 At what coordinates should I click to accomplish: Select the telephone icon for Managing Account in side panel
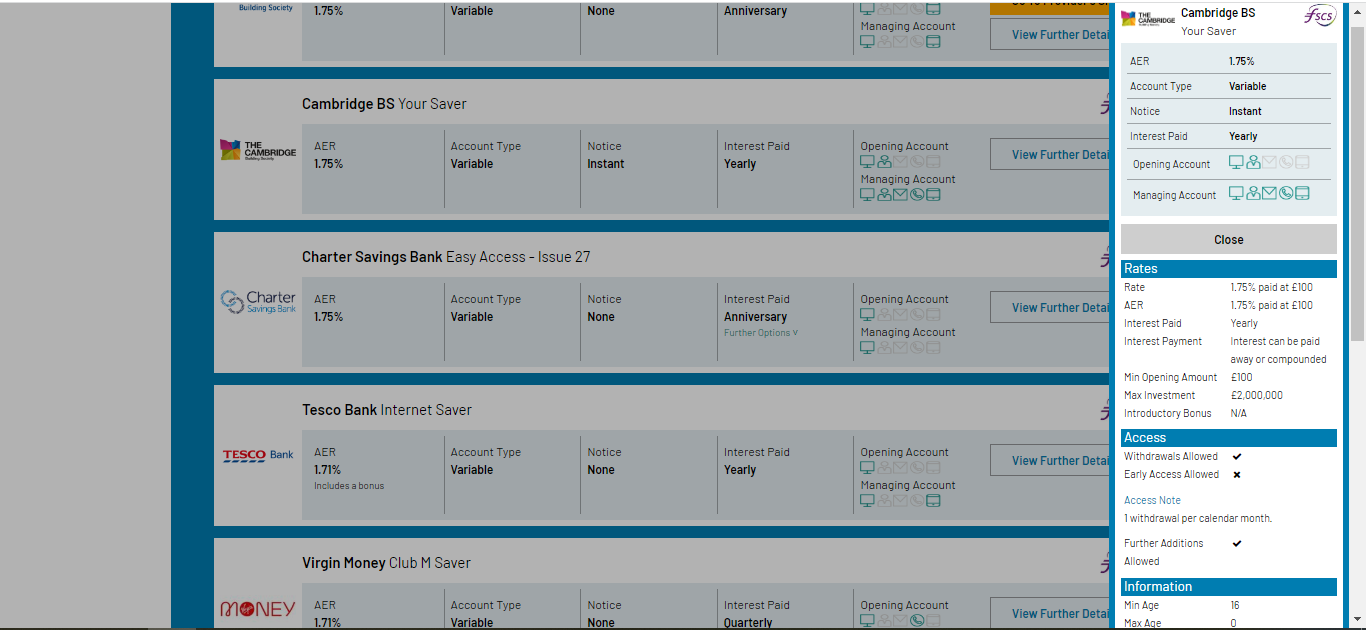[1286, 193]
